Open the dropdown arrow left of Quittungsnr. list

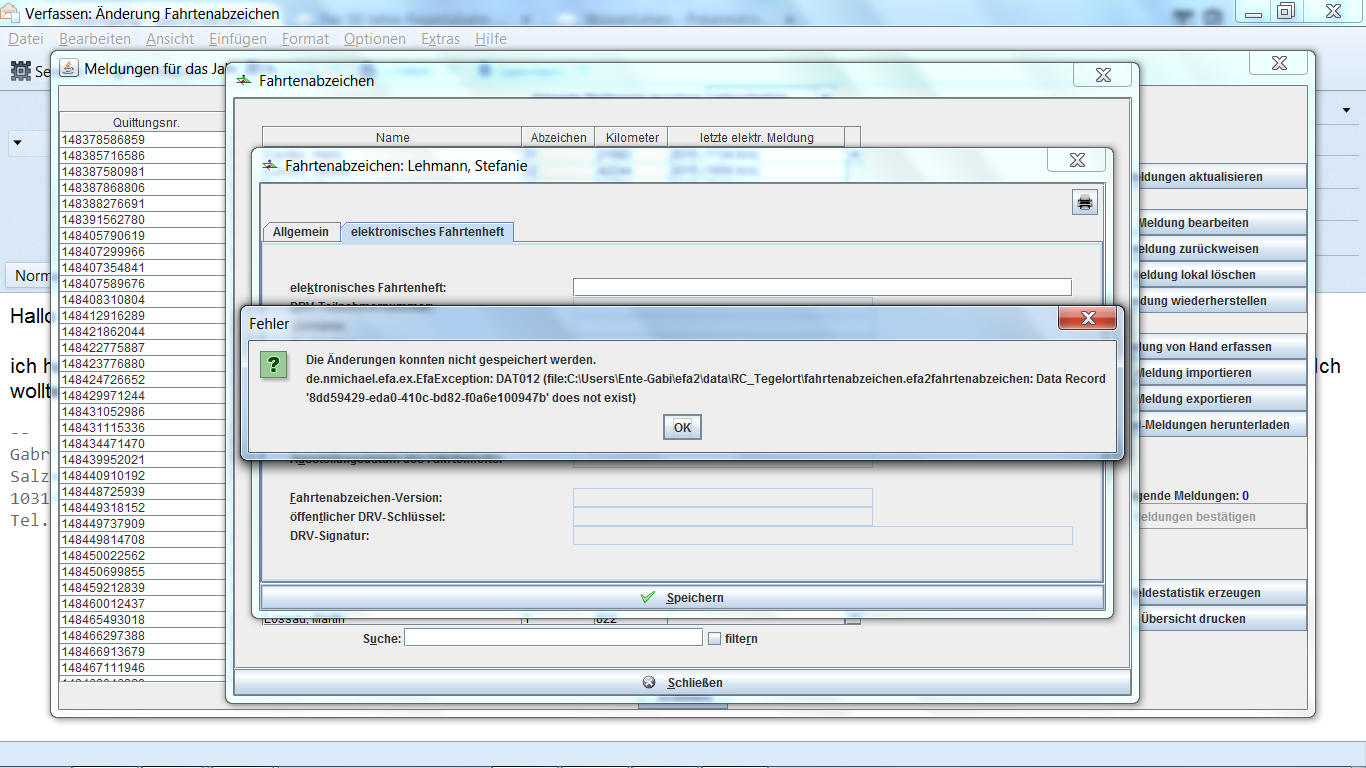coord(17,144)
